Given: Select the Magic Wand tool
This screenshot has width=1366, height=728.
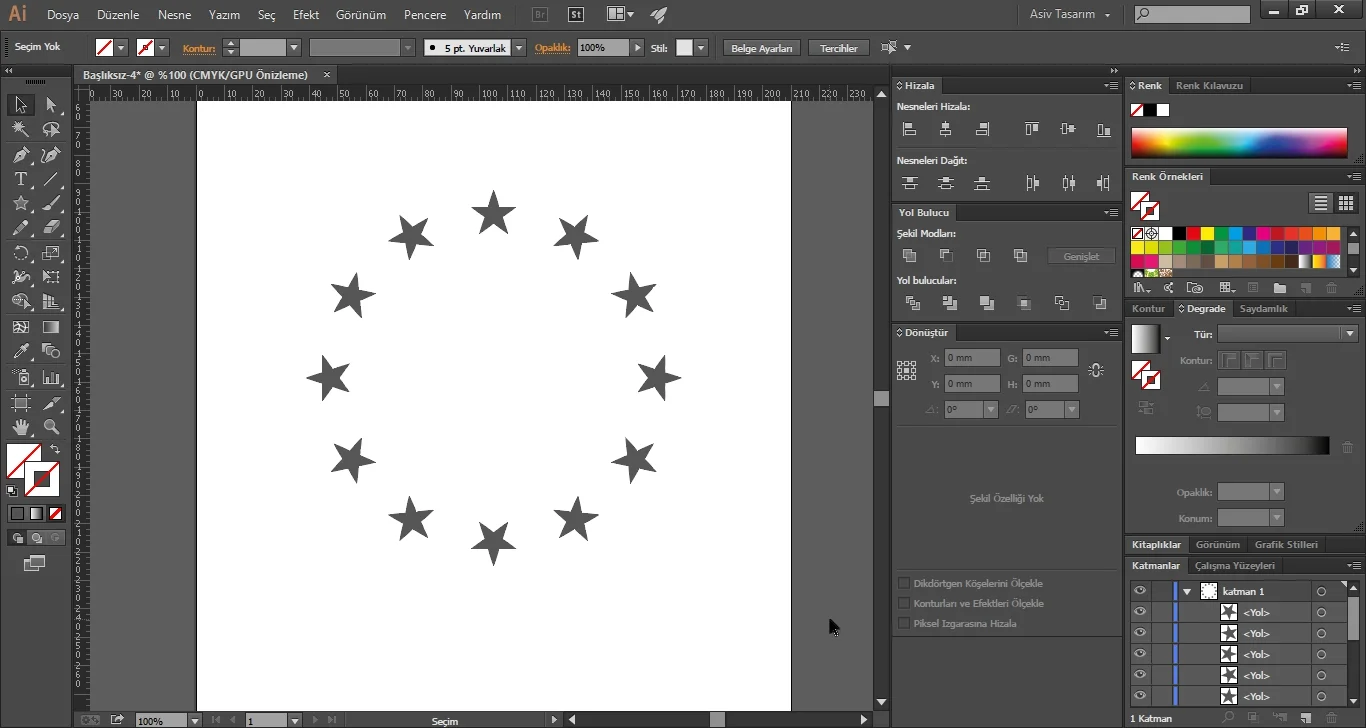Looking at the screenshot, I should pos(20,130).
